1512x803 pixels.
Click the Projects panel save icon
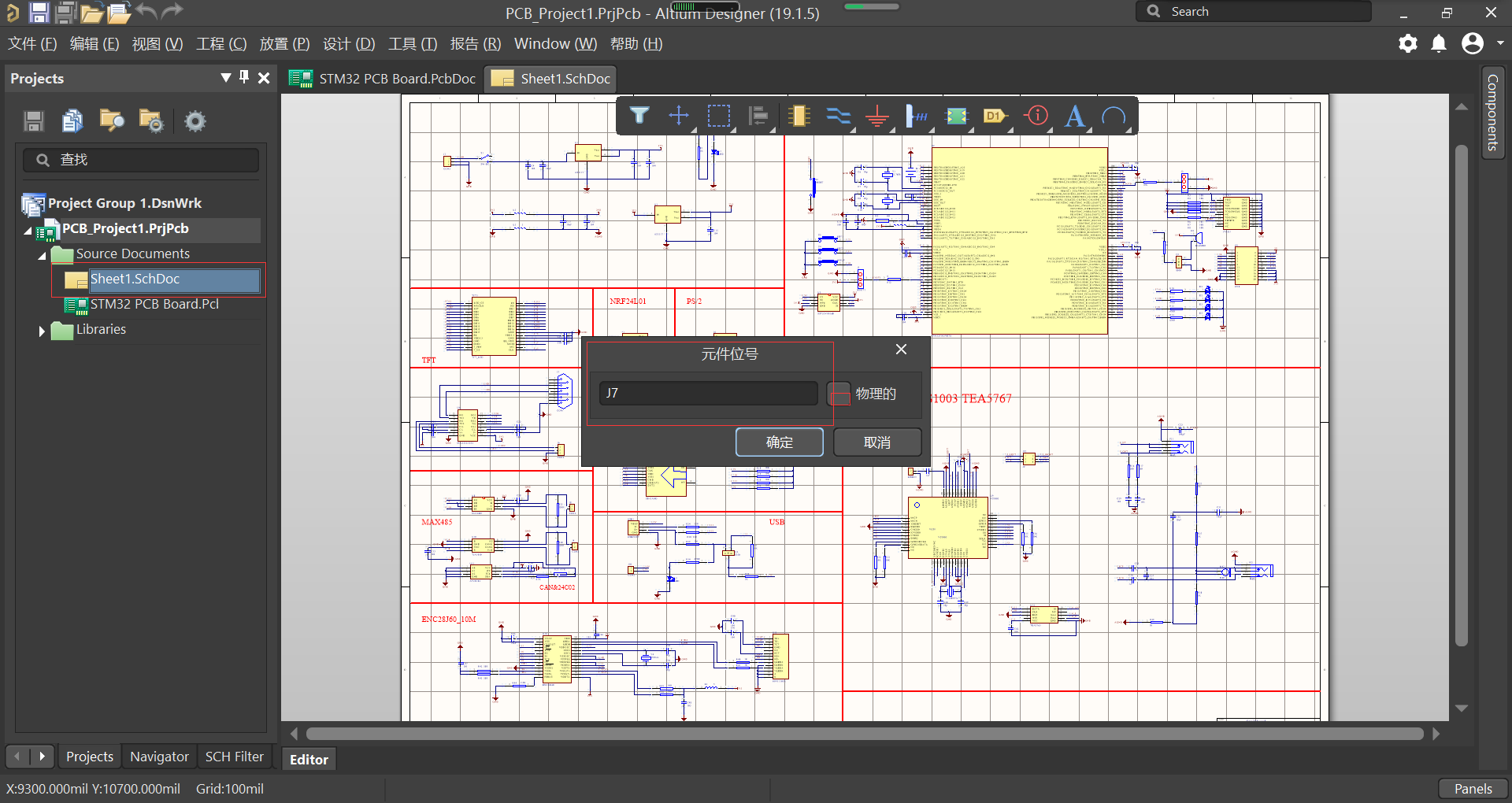coord(33,120)
